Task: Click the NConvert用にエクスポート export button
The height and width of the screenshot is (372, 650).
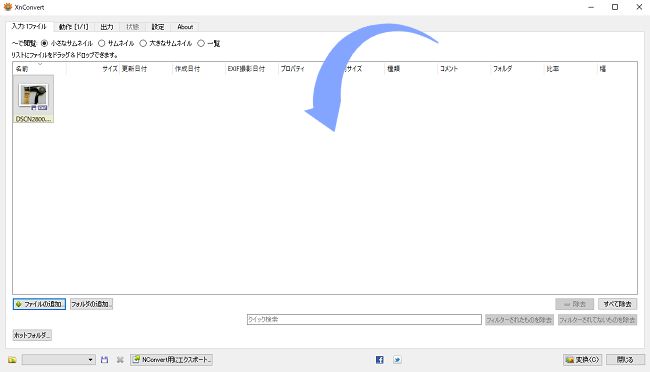Action: point(172,360)
